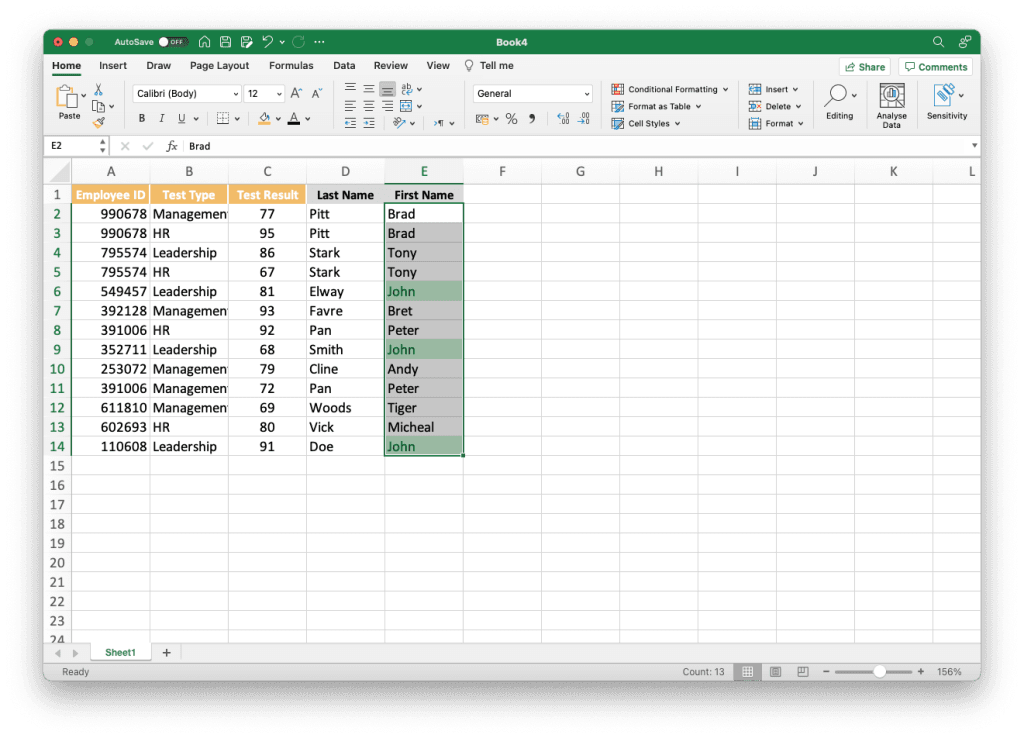Click the Undo arrow icon

coord(268,42)
